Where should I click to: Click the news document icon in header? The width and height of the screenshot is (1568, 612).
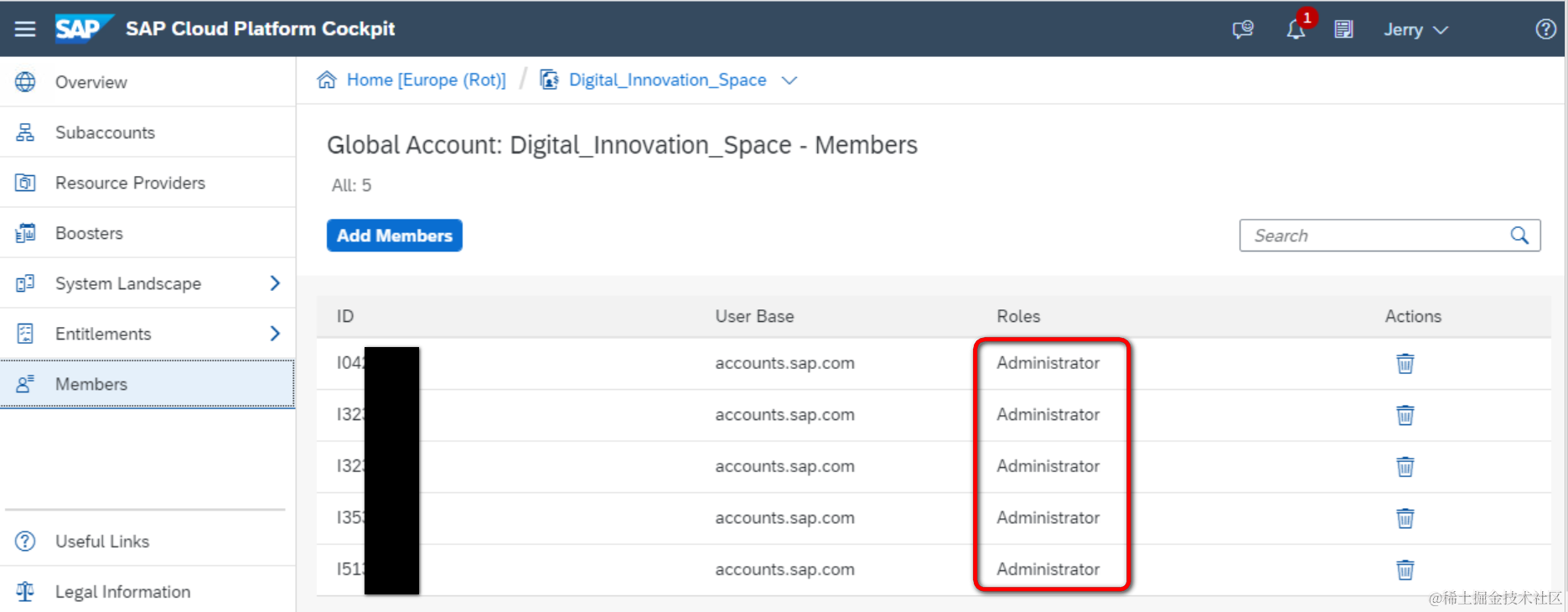(1343, 30)
